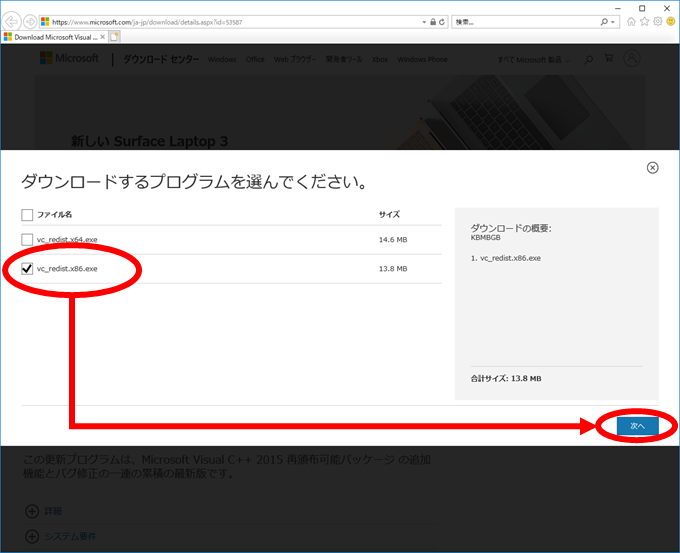
Task: Click the Home icon in browser toolbar
Action: point(631,21)
